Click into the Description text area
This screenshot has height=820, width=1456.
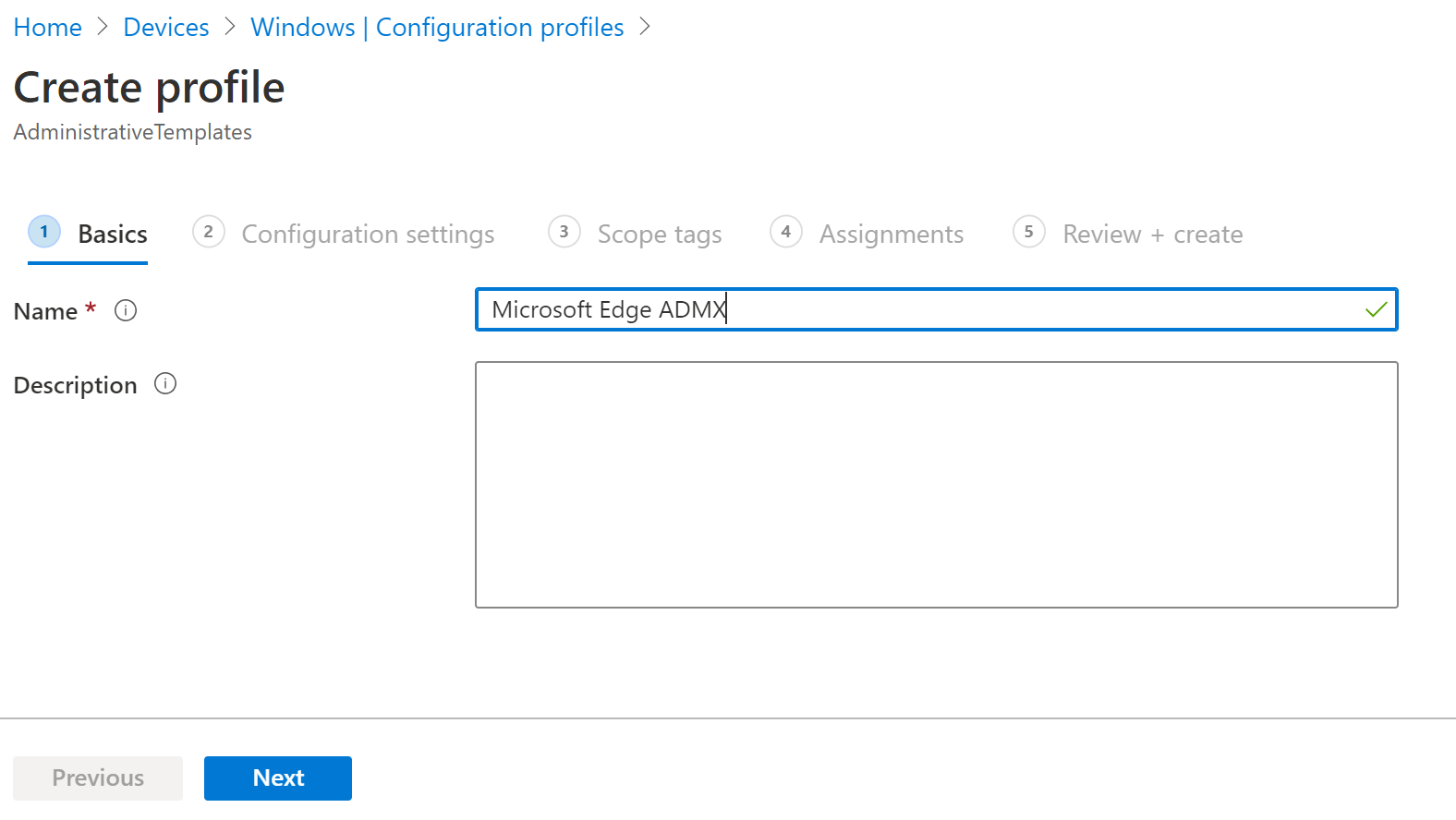tap(936, 485)
